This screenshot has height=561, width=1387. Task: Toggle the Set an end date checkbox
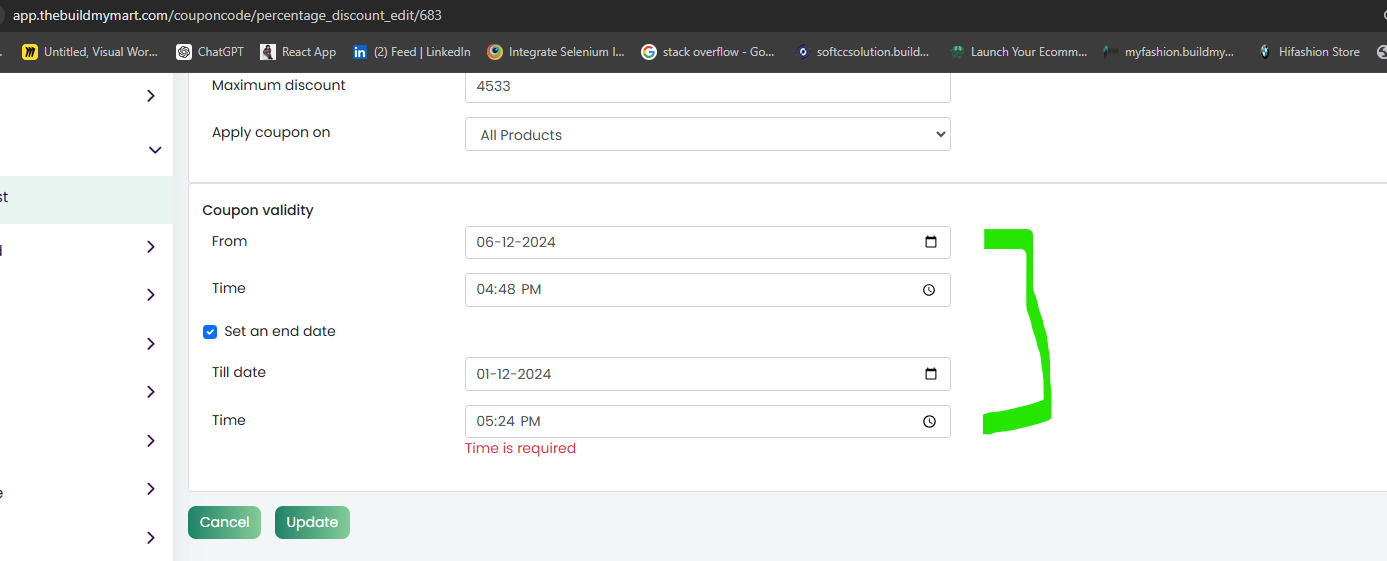click(210, 332)
